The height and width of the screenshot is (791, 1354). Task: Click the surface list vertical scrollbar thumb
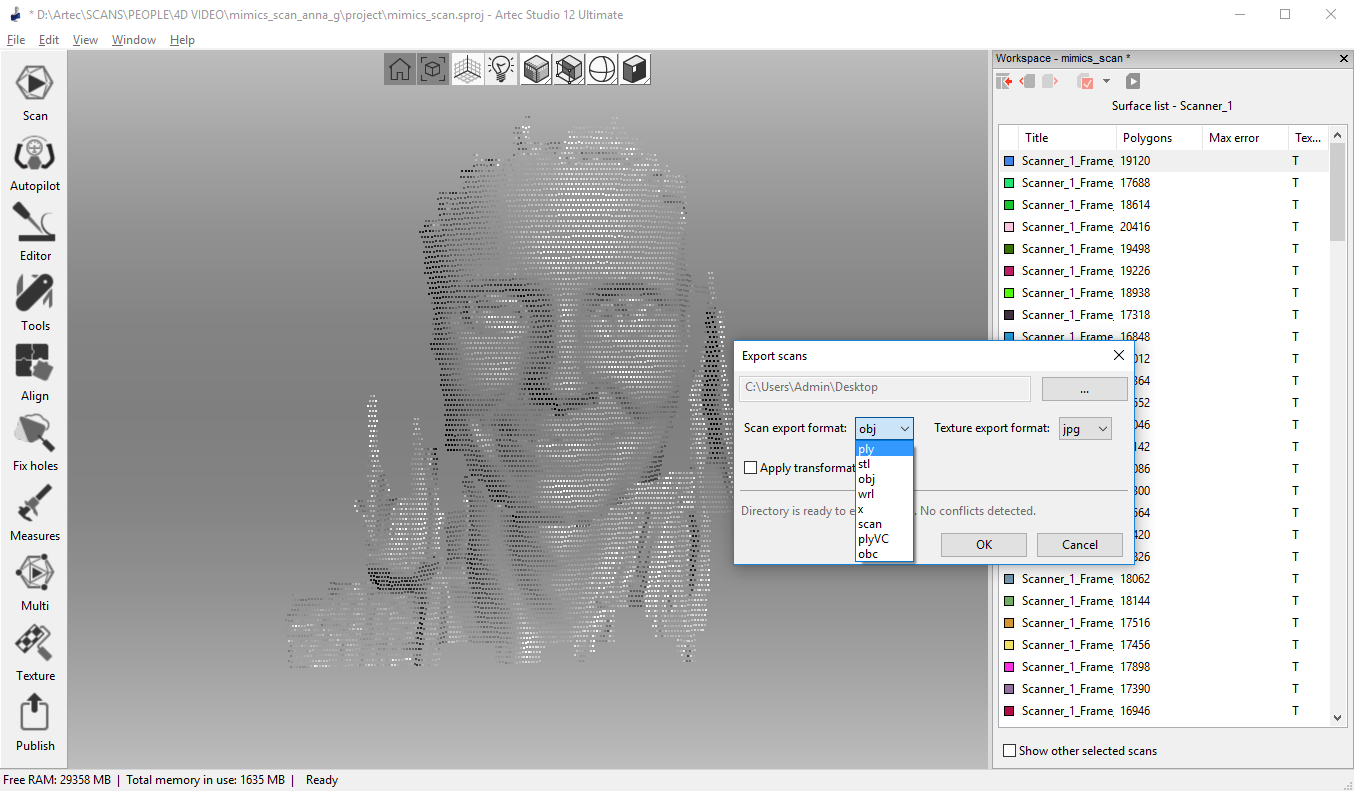point(1338,191)
